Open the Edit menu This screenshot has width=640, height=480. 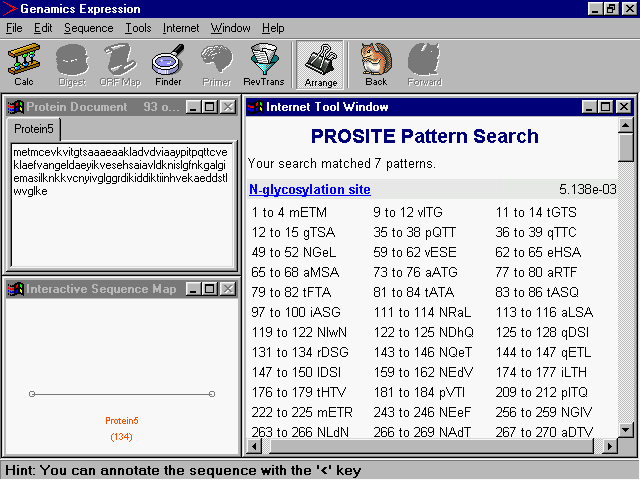(x=43, y=28)
